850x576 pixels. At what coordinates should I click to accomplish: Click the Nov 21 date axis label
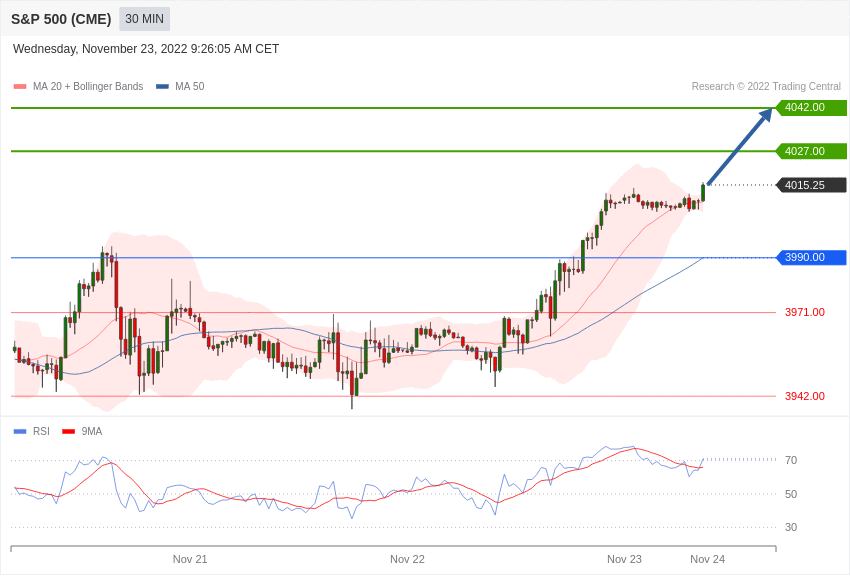click(190, 559)
